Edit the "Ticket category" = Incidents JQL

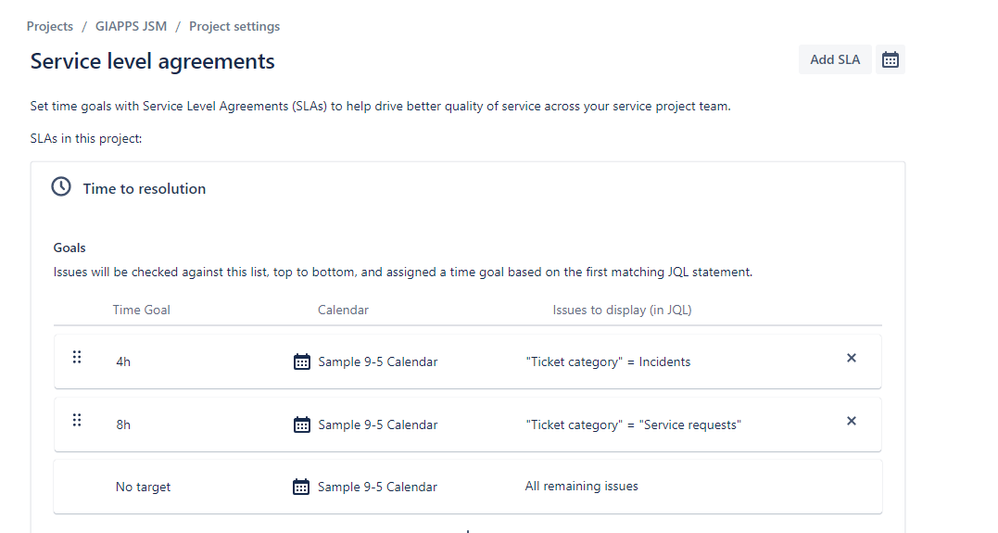(608, 362)
